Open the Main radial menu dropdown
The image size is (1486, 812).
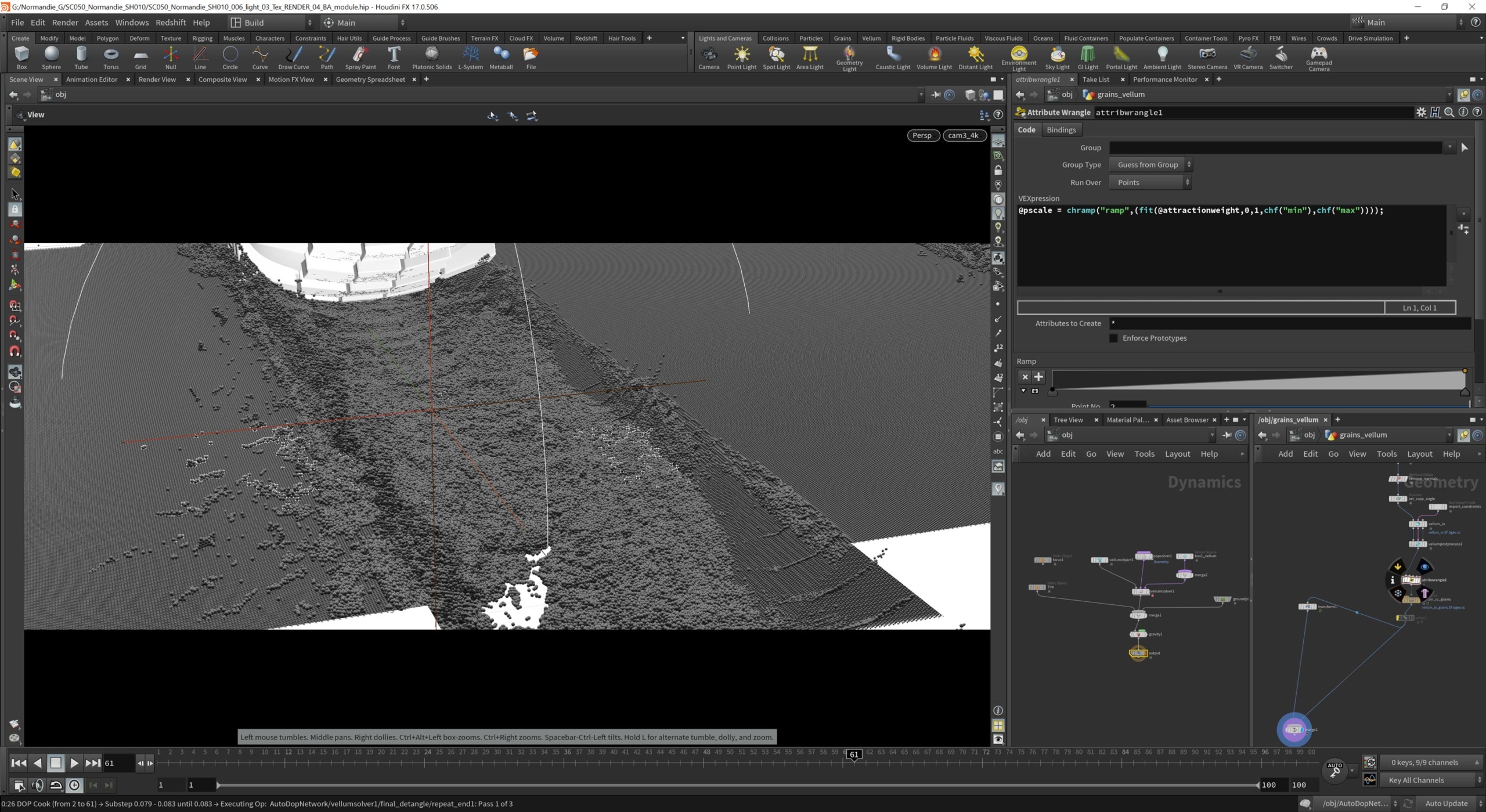[x=364, y=23]
